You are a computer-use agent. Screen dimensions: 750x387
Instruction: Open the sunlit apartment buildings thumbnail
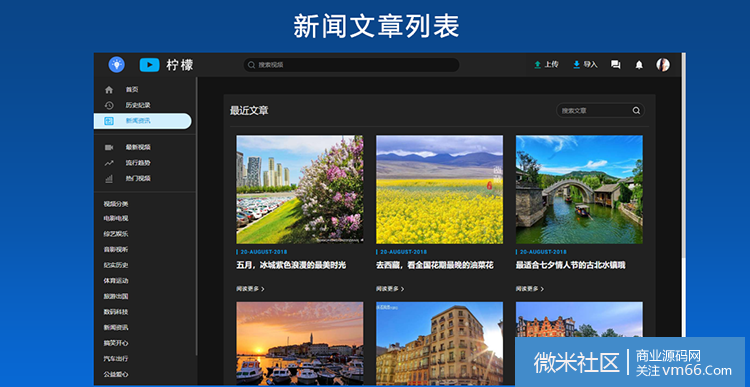click(x=440, y=343)
